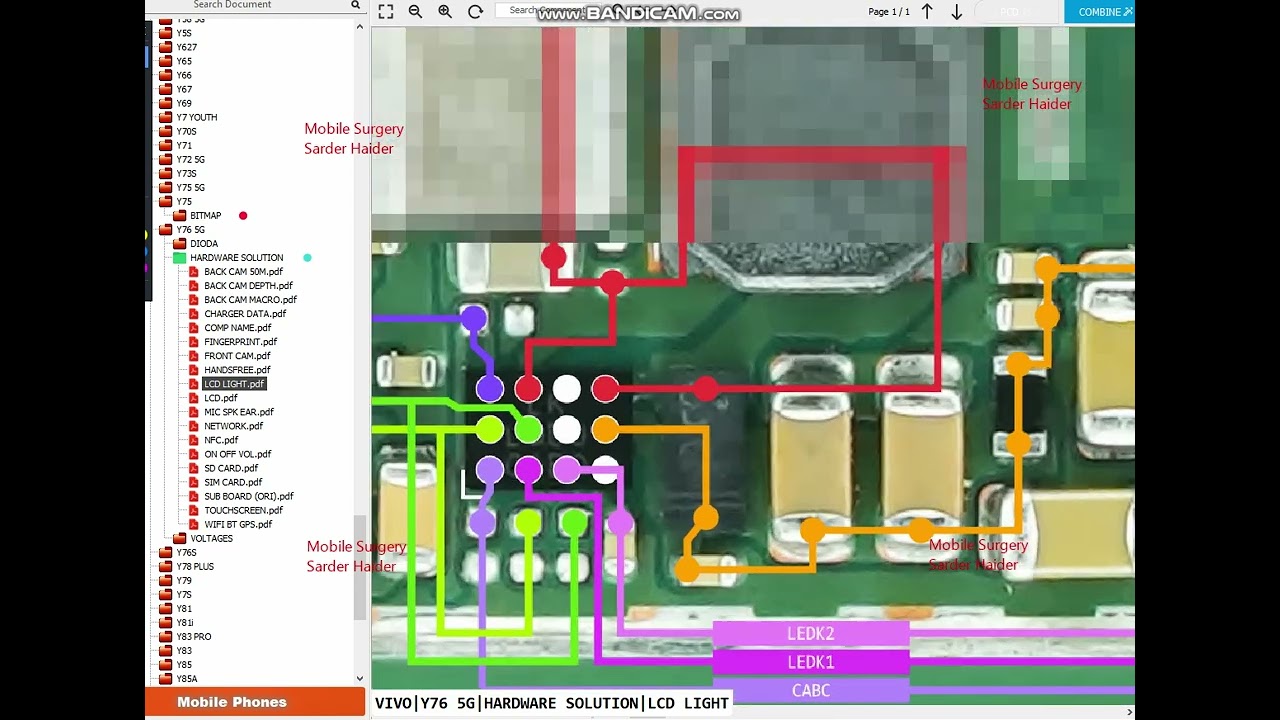The width and height of the screenshot is (1280, 720).
Task: Select the highlighted LCD LIGHT.pdf
Action: tap(234, 383)
